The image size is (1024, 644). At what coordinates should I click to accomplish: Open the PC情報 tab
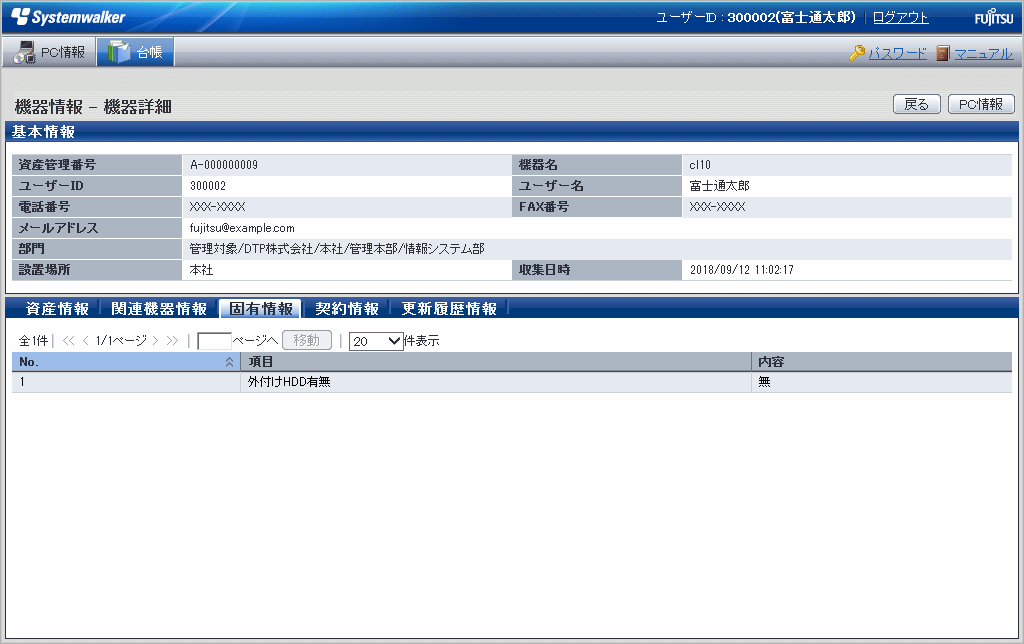(x=49, y=52)
